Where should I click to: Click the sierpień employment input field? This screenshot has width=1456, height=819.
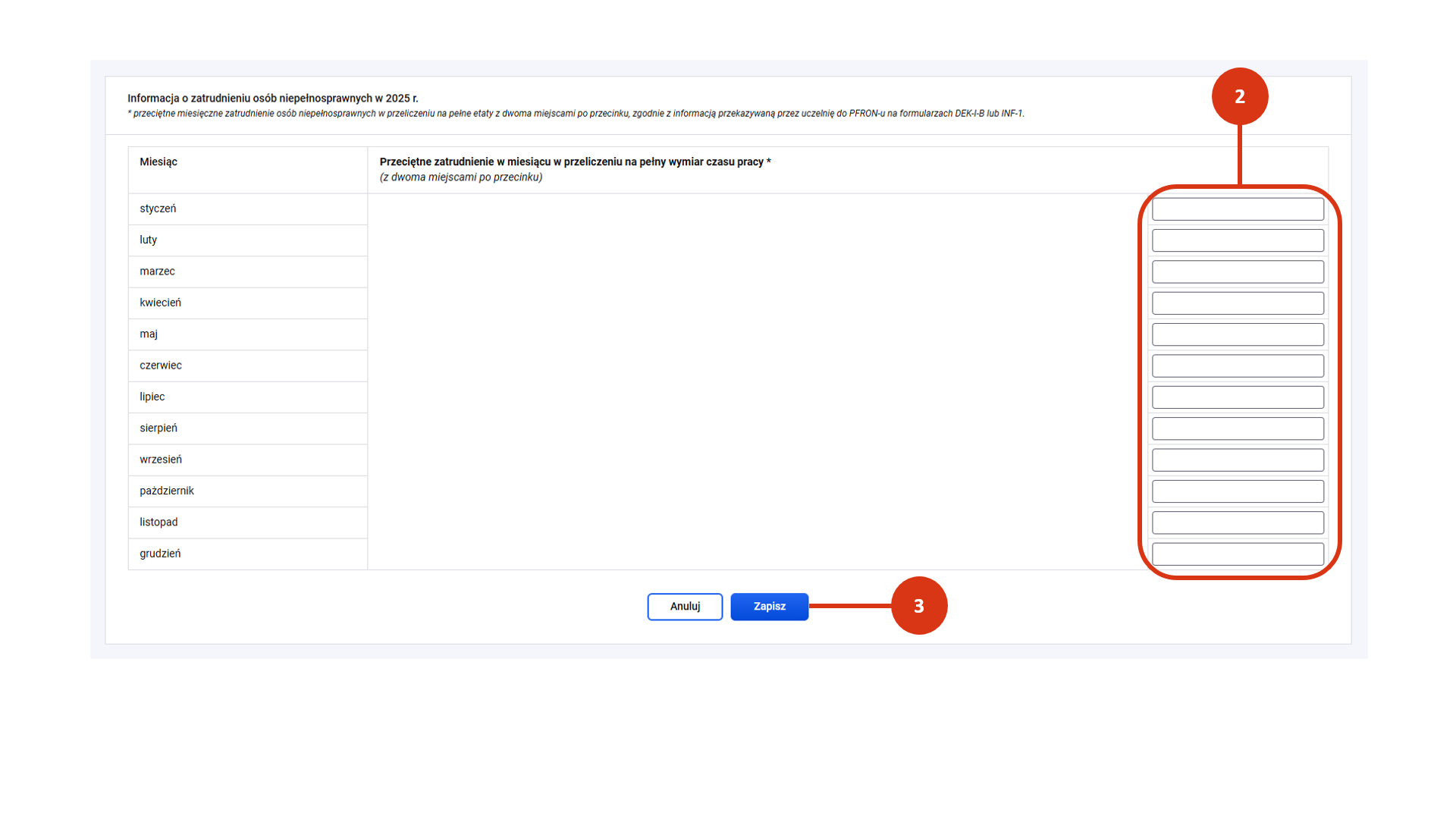coord(1238,428)
